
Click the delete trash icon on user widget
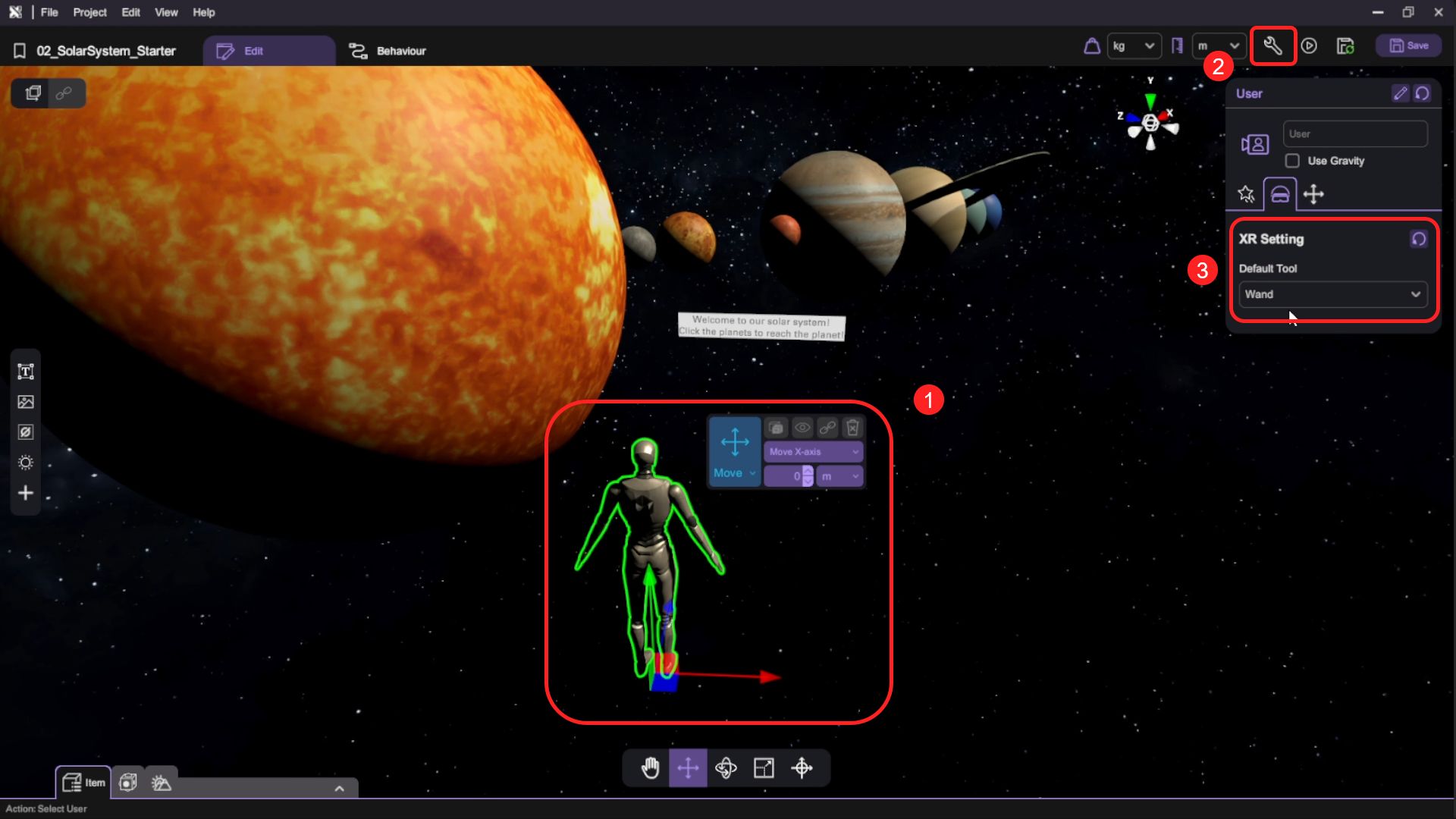(852, 428)
